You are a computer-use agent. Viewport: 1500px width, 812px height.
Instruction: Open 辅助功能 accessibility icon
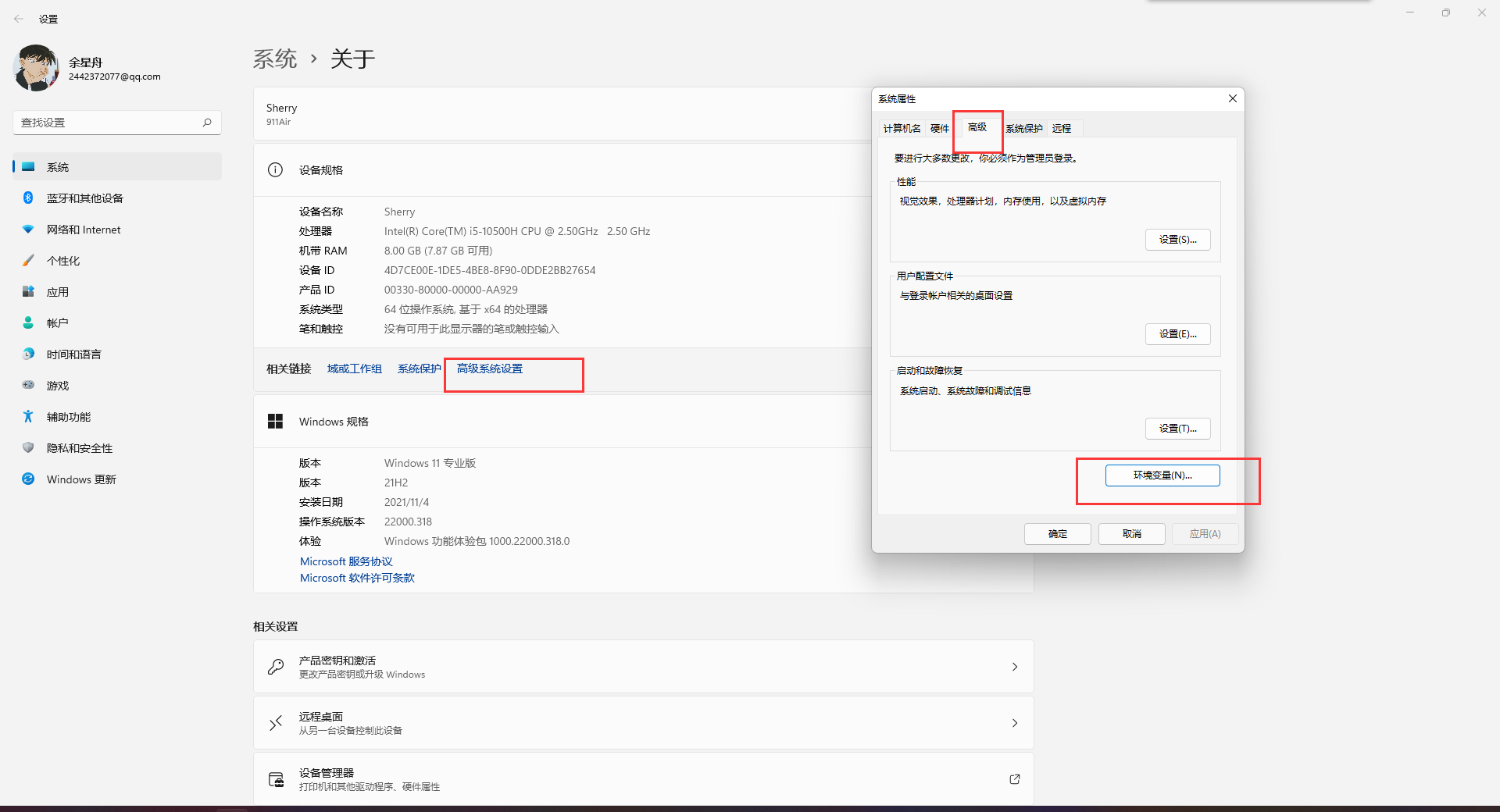click(28, 417)
